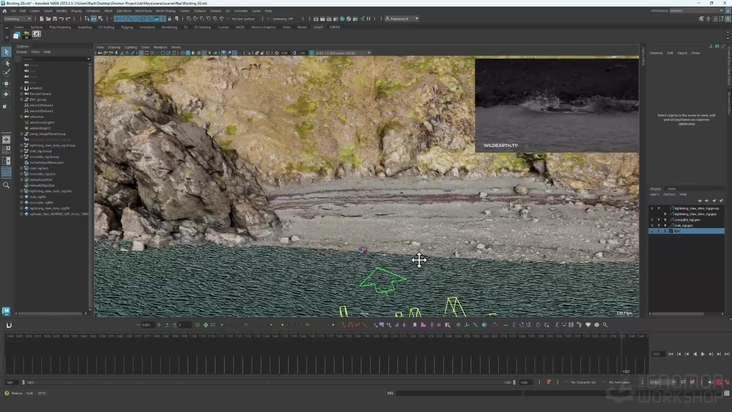The height and width of the screenshot is (412, 732).
Task: Choose the Scale tool in toolbox
Action: (6, 106)
